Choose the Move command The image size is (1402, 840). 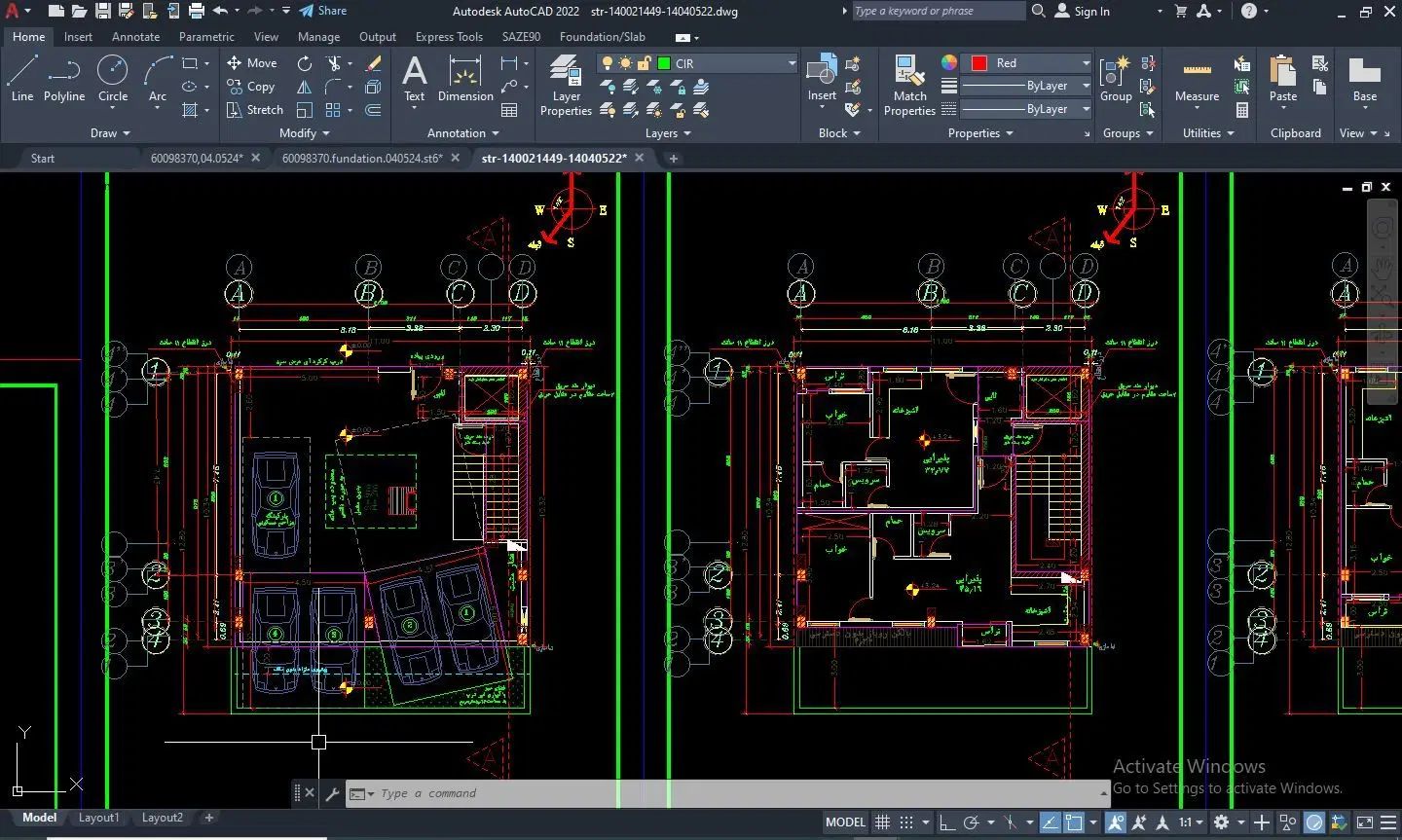click(252, 62)
